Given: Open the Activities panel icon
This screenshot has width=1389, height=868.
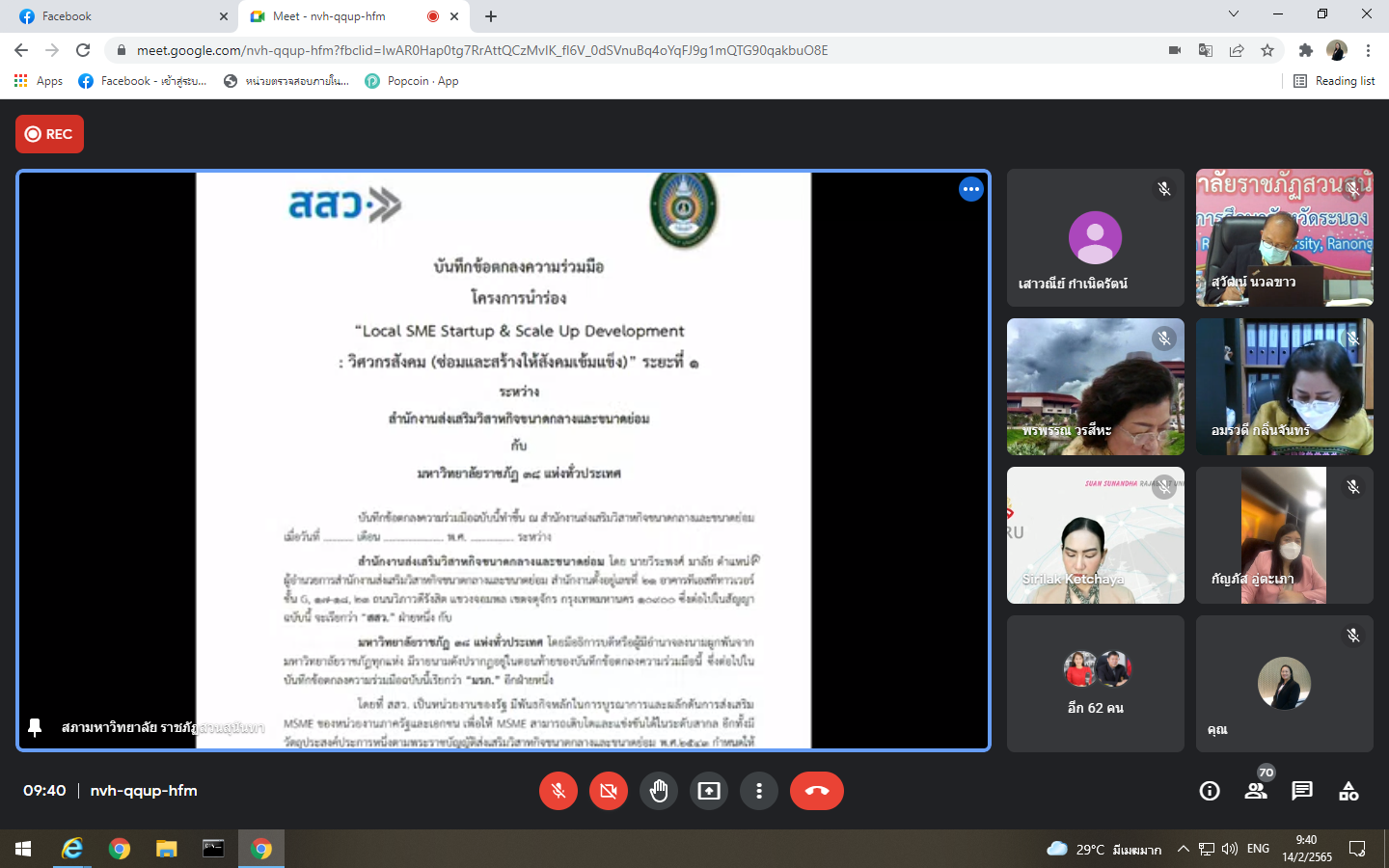Looking at the screenshot, I should point(1348,791).
